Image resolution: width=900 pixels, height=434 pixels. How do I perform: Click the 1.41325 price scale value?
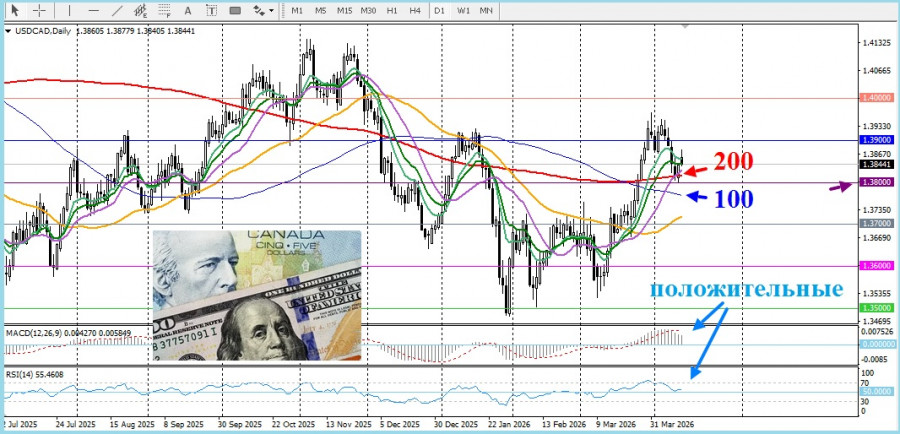pyautogui.click(x=876, y=43)
